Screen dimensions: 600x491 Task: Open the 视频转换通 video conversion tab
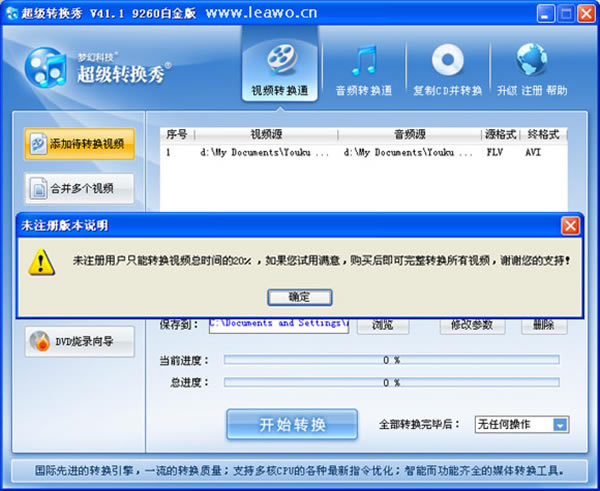(280, 65)
